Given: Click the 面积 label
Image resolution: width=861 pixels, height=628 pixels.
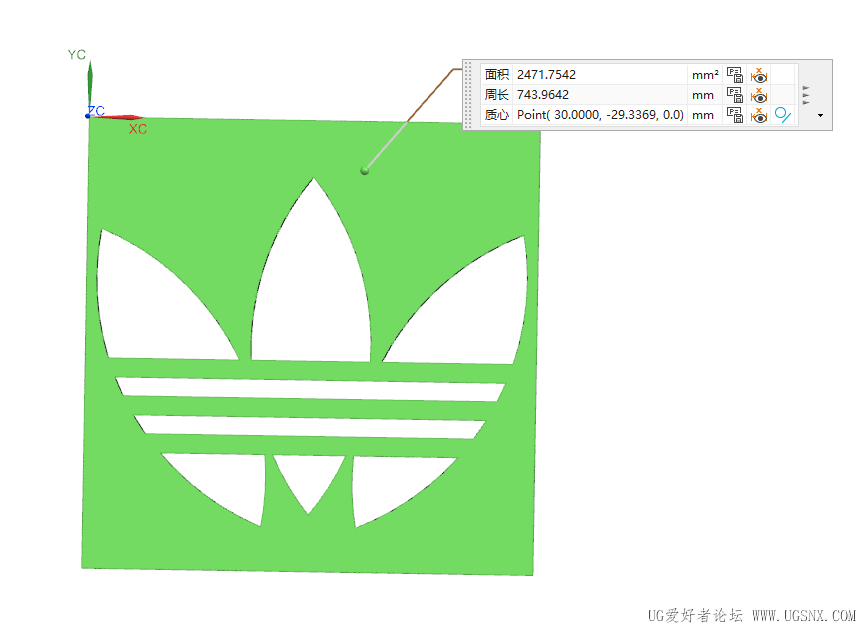Looking at the screenshot, I should tap(497, 74).
